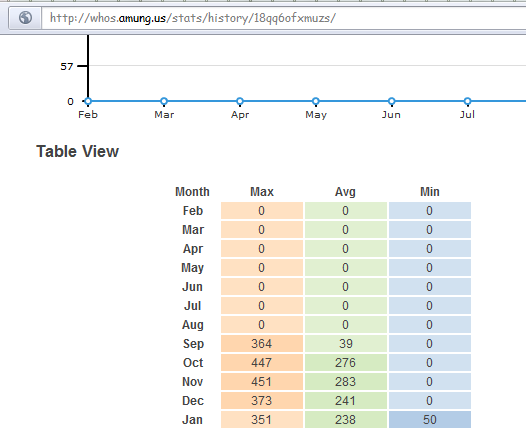Click the globe site identity icon
The image size is (526, 448).
25,17
